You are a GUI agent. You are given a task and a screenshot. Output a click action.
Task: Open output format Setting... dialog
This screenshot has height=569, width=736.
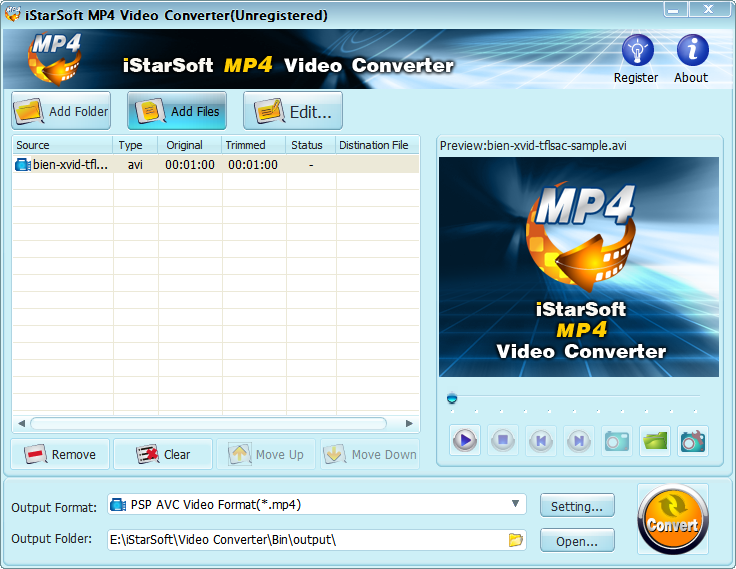pyautogui.click(x=577, y=506)
